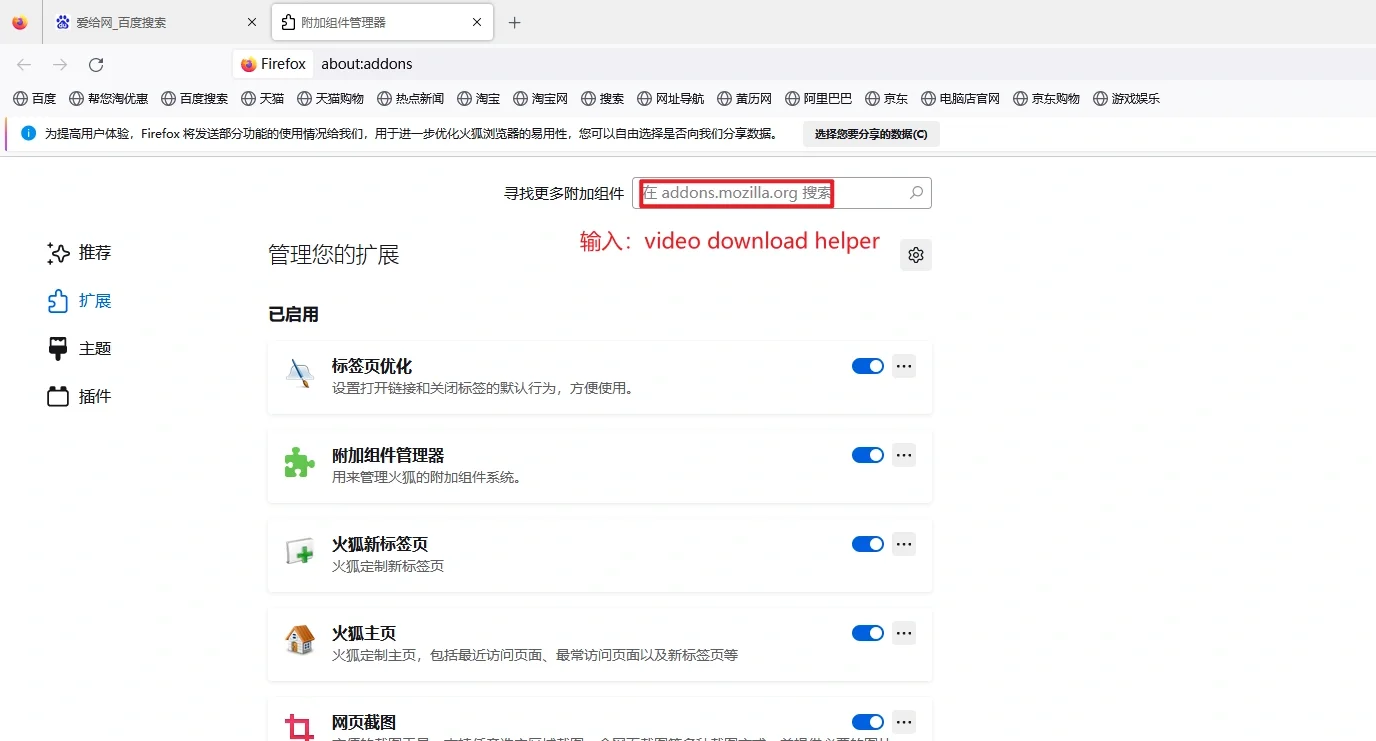This screenshot has width=1376, height=741.
Task: Open the 天猫 bookmark
Action: [263, 98]
